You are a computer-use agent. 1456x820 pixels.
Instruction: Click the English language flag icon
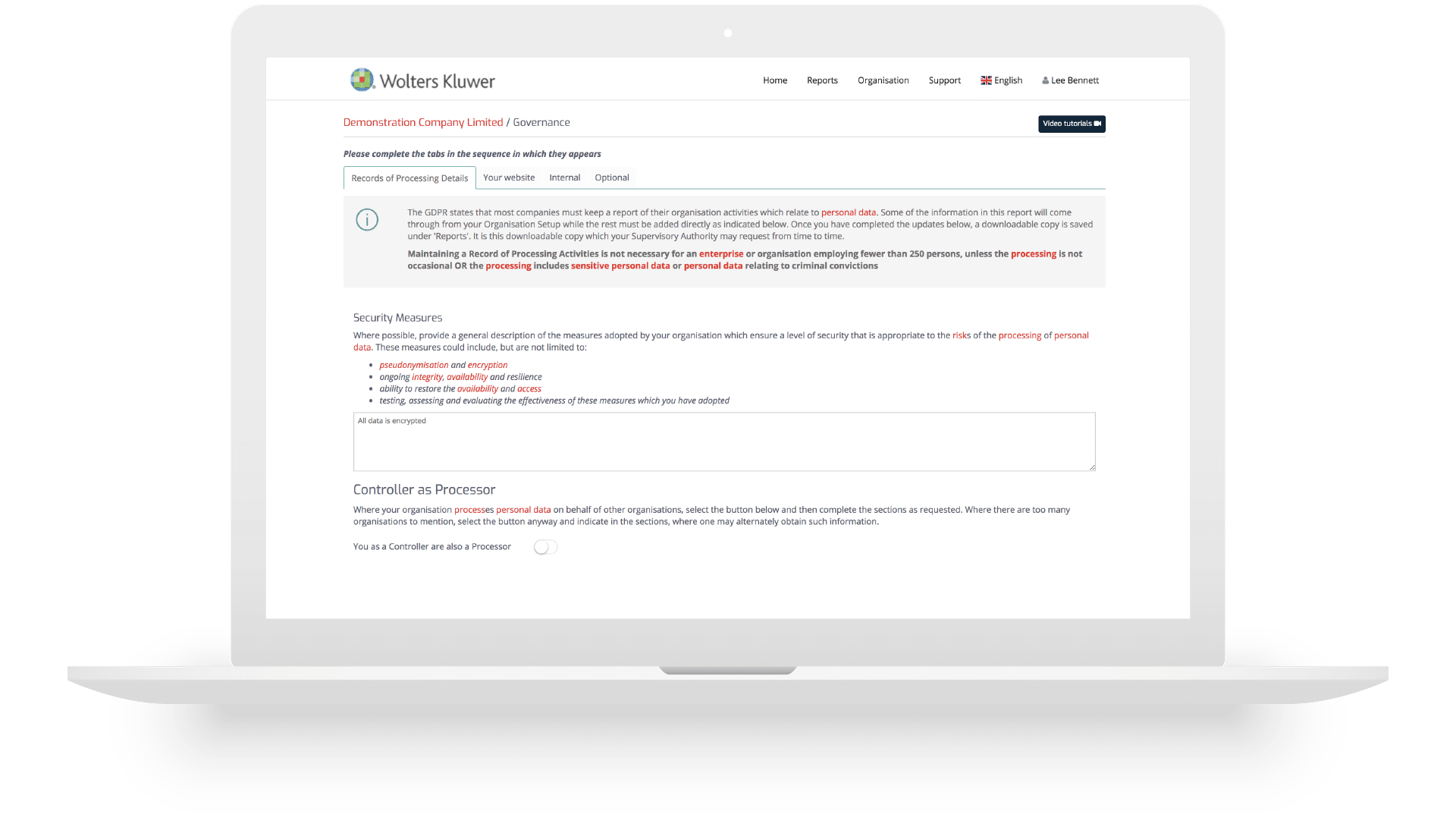pyautogui.click(x=985, y=80)
